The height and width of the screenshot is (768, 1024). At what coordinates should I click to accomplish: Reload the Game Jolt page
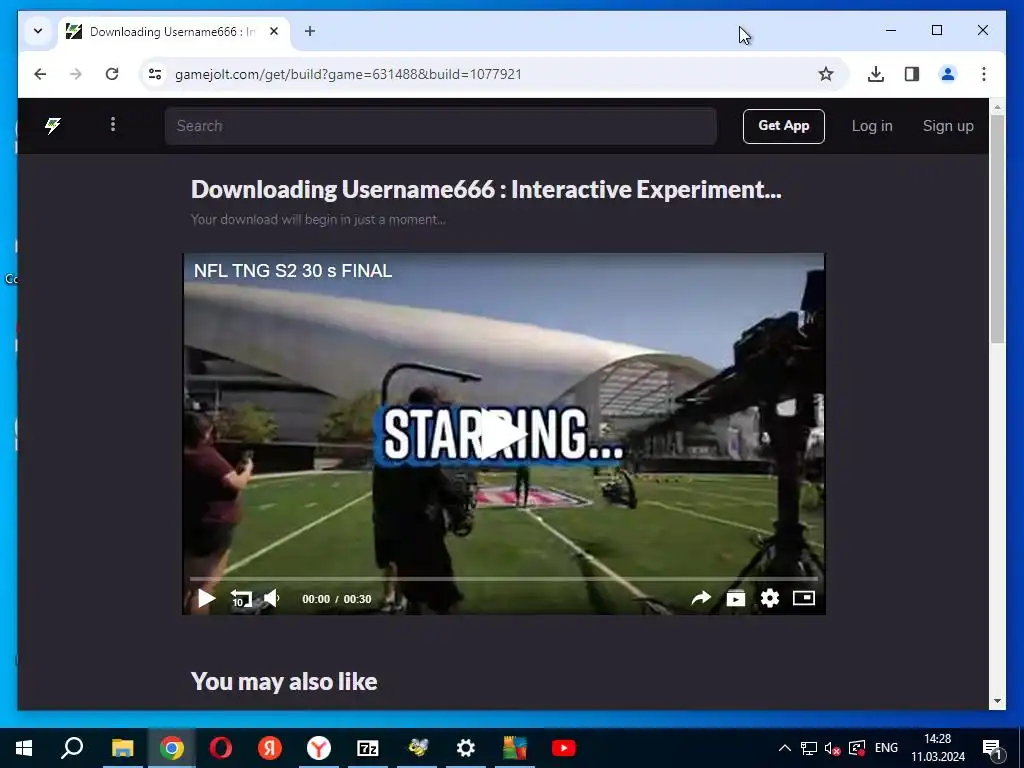112,74
